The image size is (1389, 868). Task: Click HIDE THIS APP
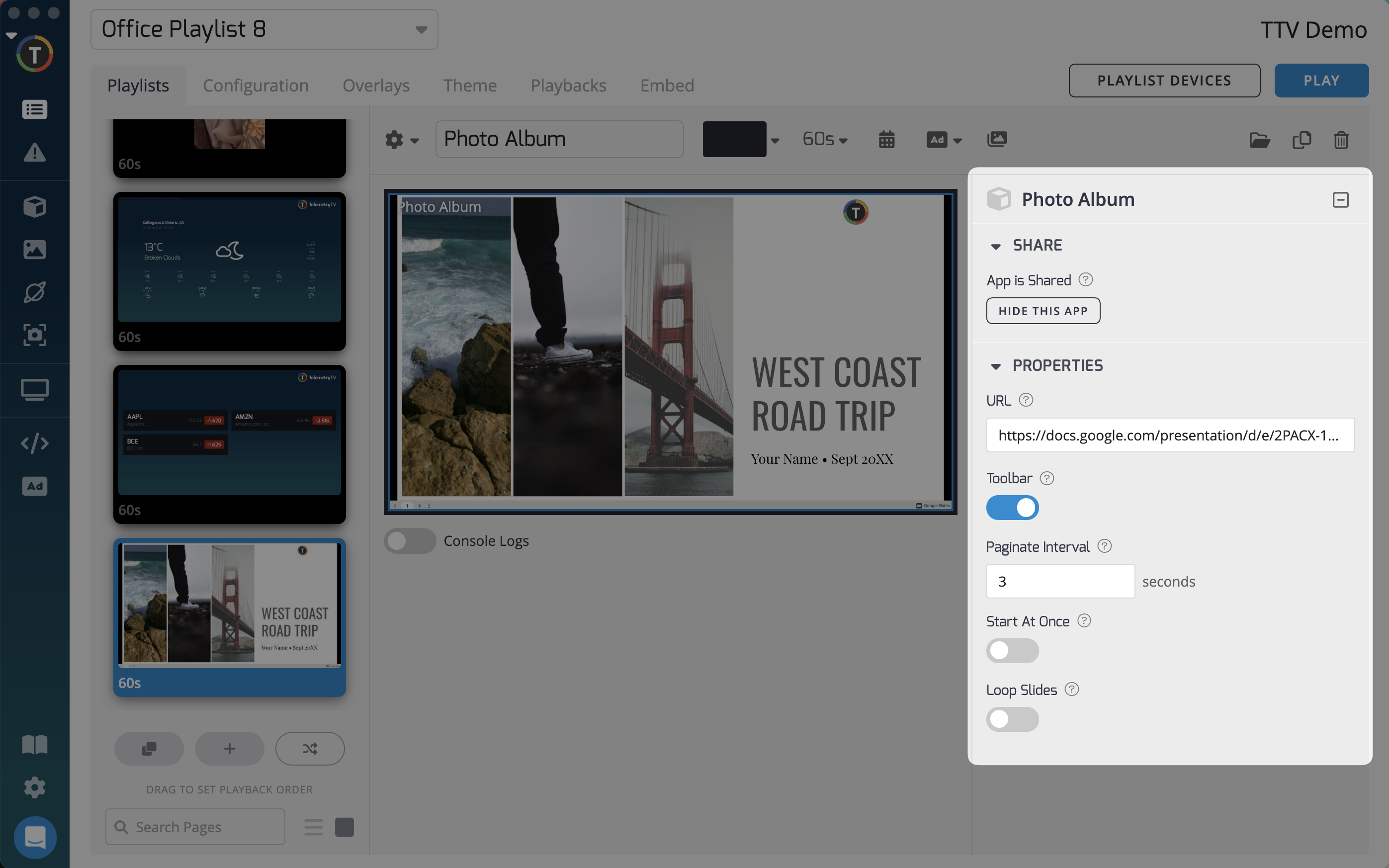pyautogui.click(x=1042, y=311)
